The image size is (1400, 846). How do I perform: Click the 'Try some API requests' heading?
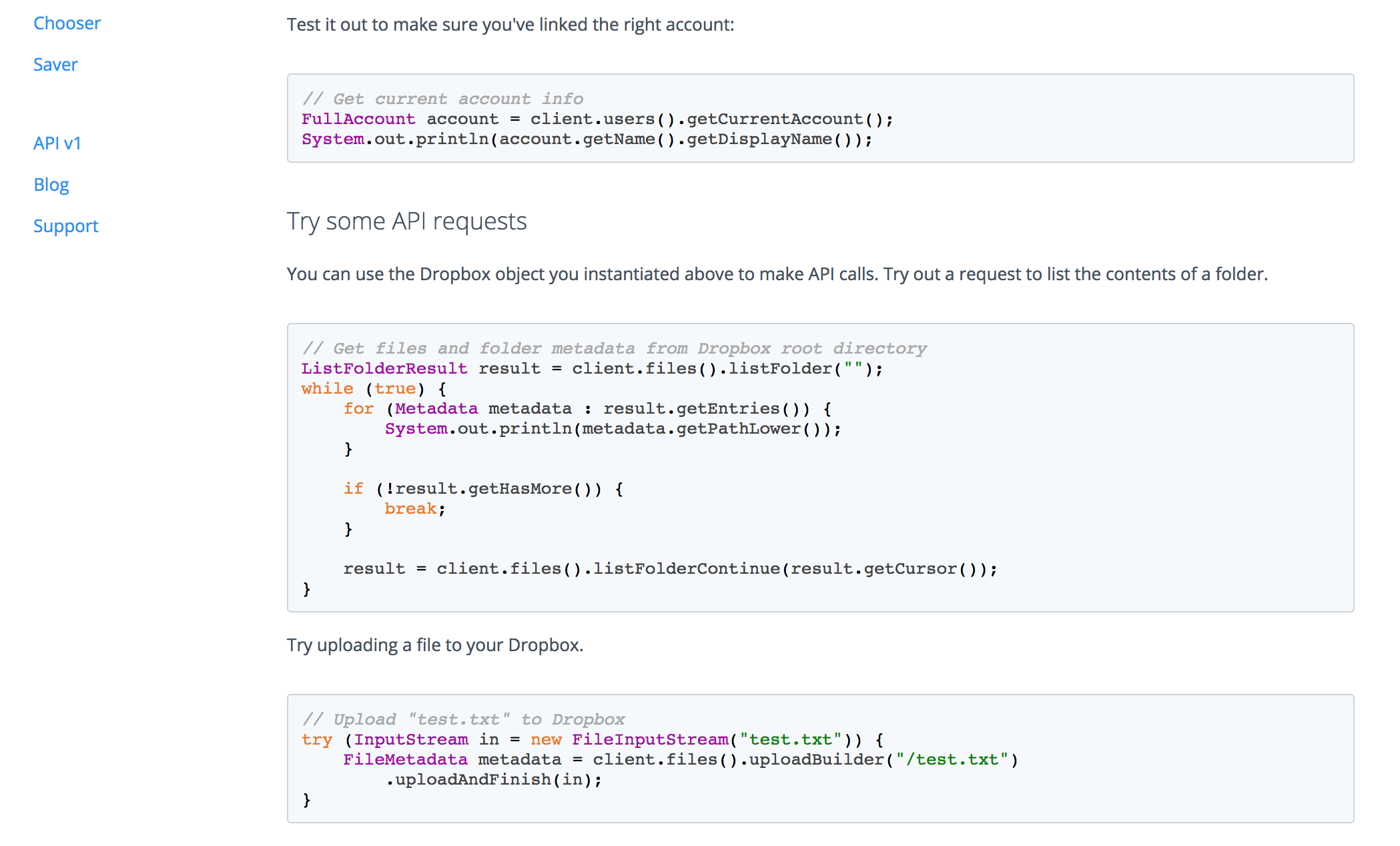pos(406,222)
